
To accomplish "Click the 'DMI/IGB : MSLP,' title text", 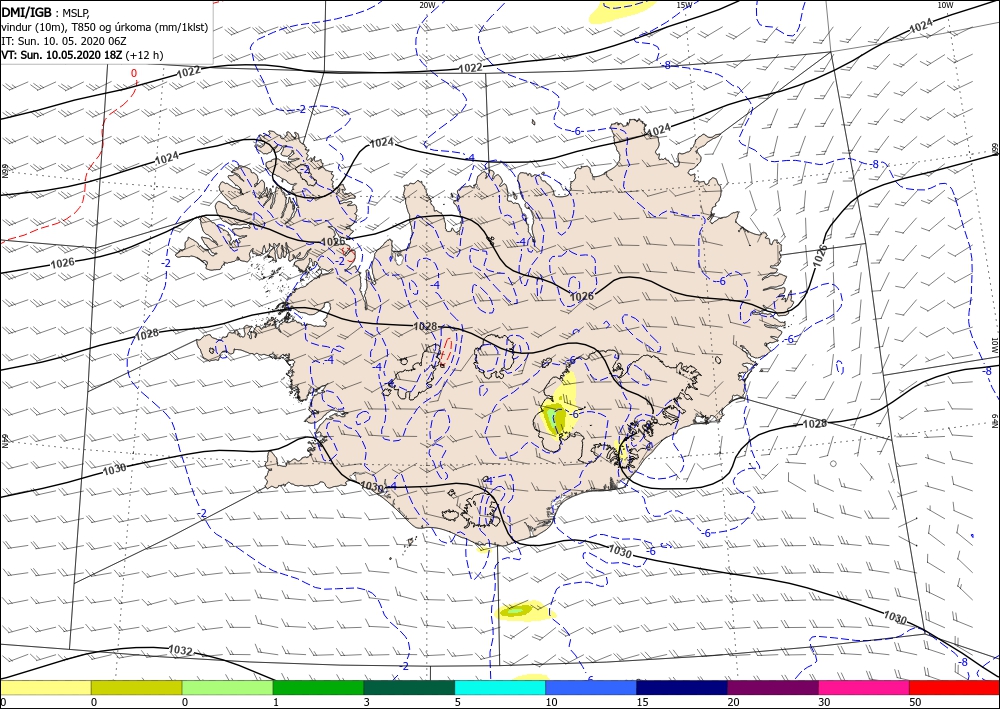I will pyautogui.click(x=47, y=12).
